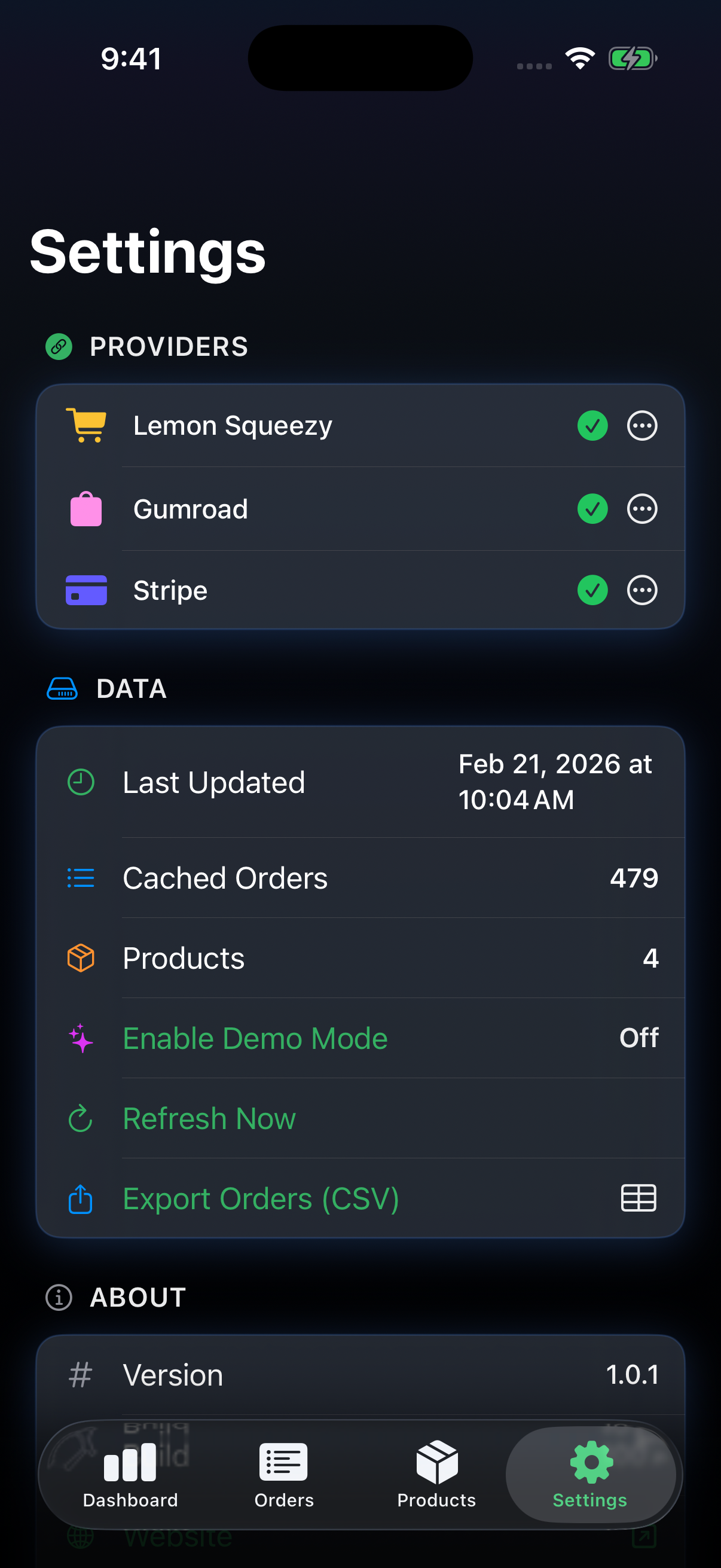Tap the Lemon Squeezy cart icon
The height and width of the screenshot is (1568, 721).
pos(85,425)
